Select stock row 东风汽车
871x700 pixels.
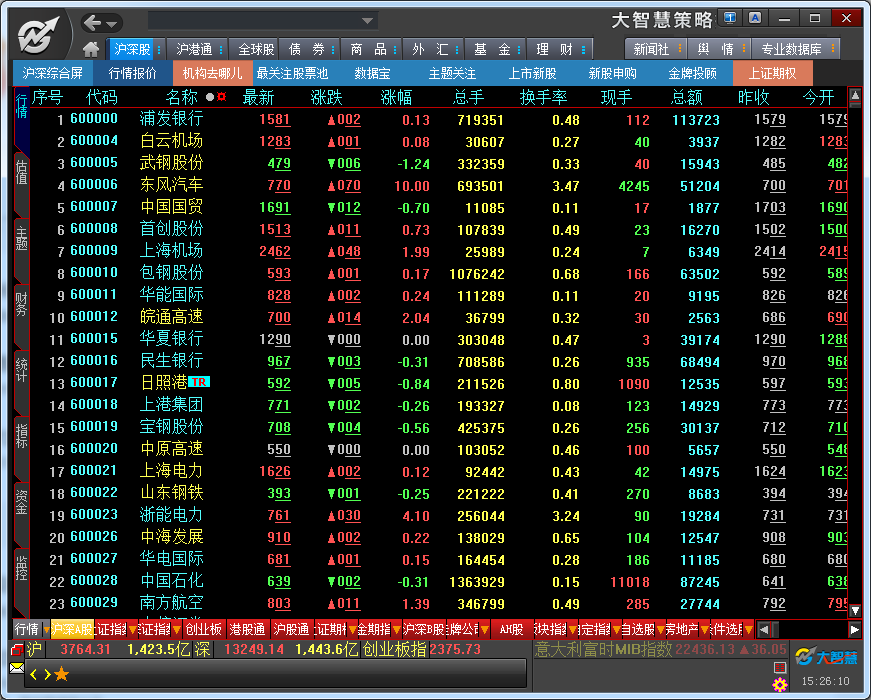(x=438, y=186)
